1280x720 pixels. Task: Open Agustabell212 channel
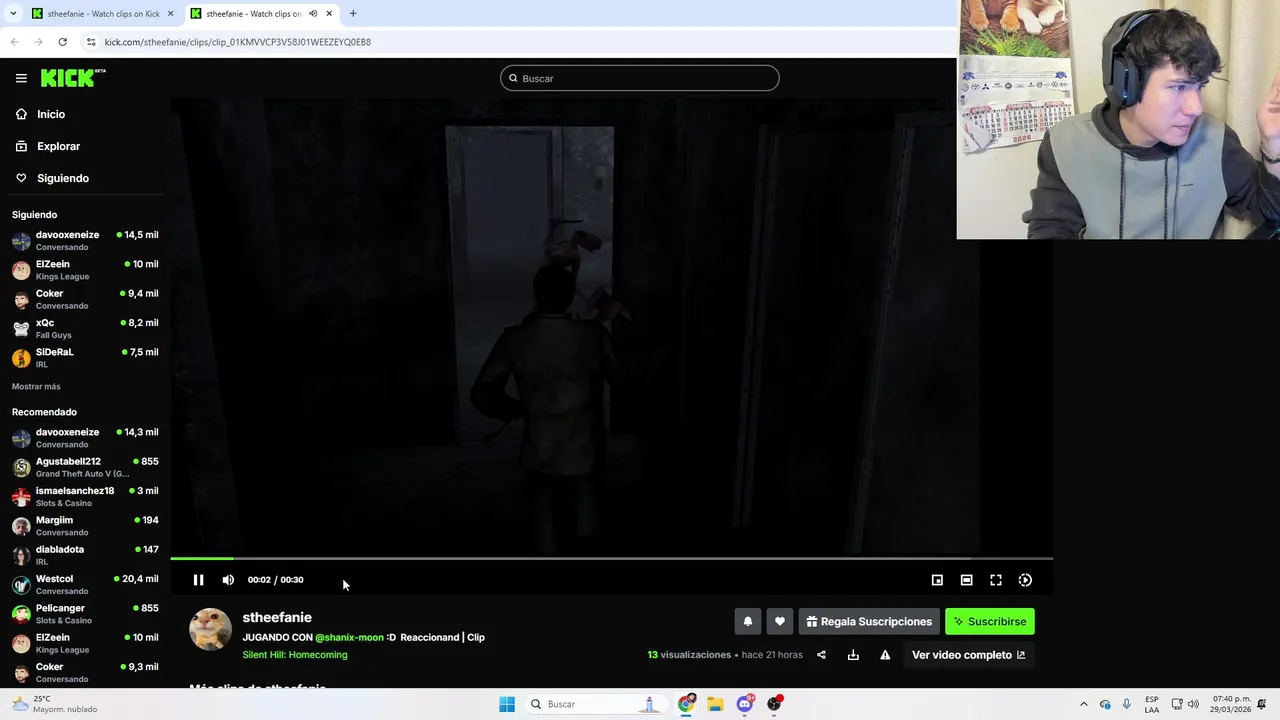click(x=85, y=467)
